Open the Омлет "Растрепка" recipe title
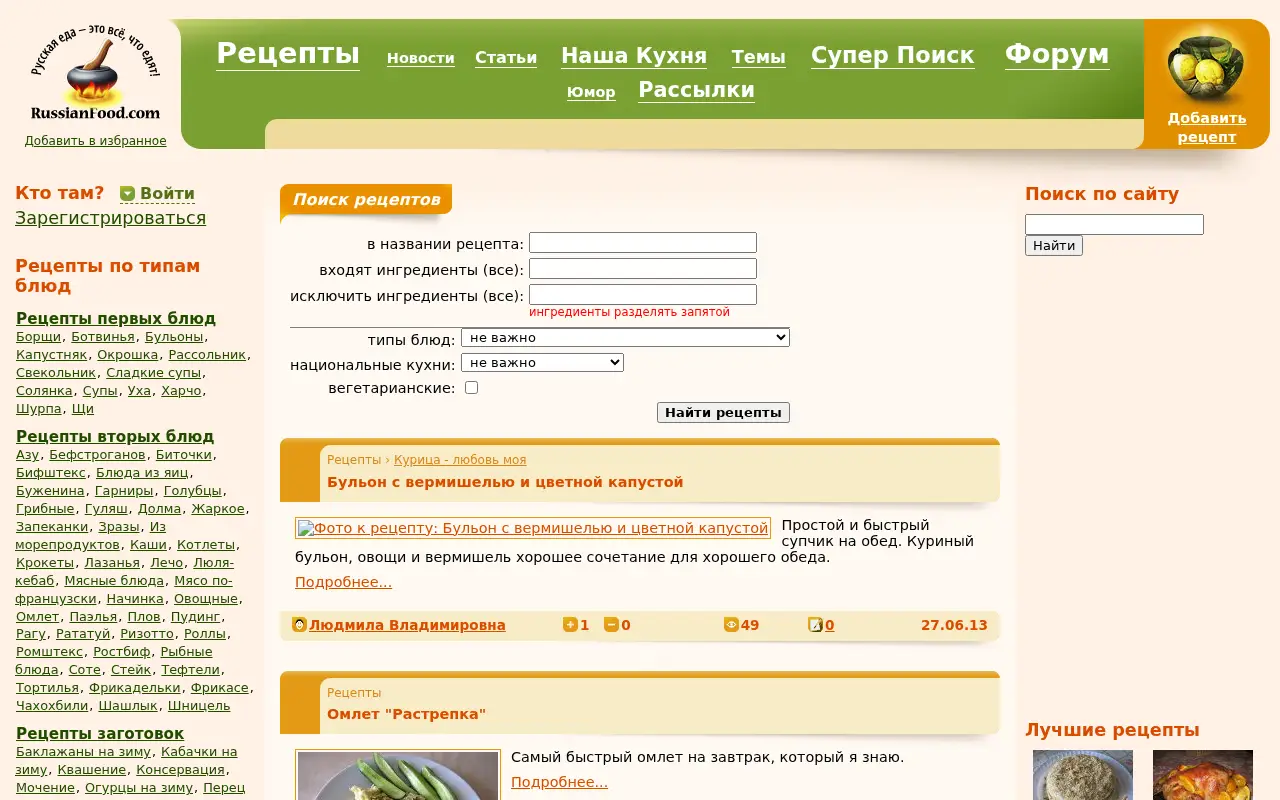The image size is (1280, 800). [406, 714]
